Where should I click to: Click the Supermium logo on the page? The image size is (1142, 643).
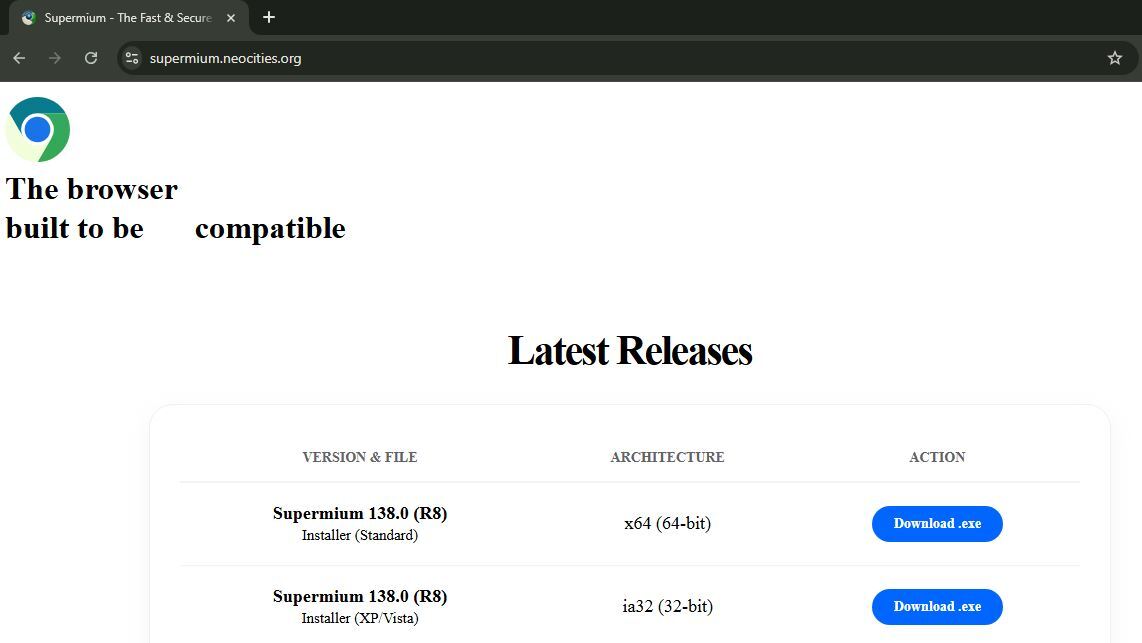[38, 129]
